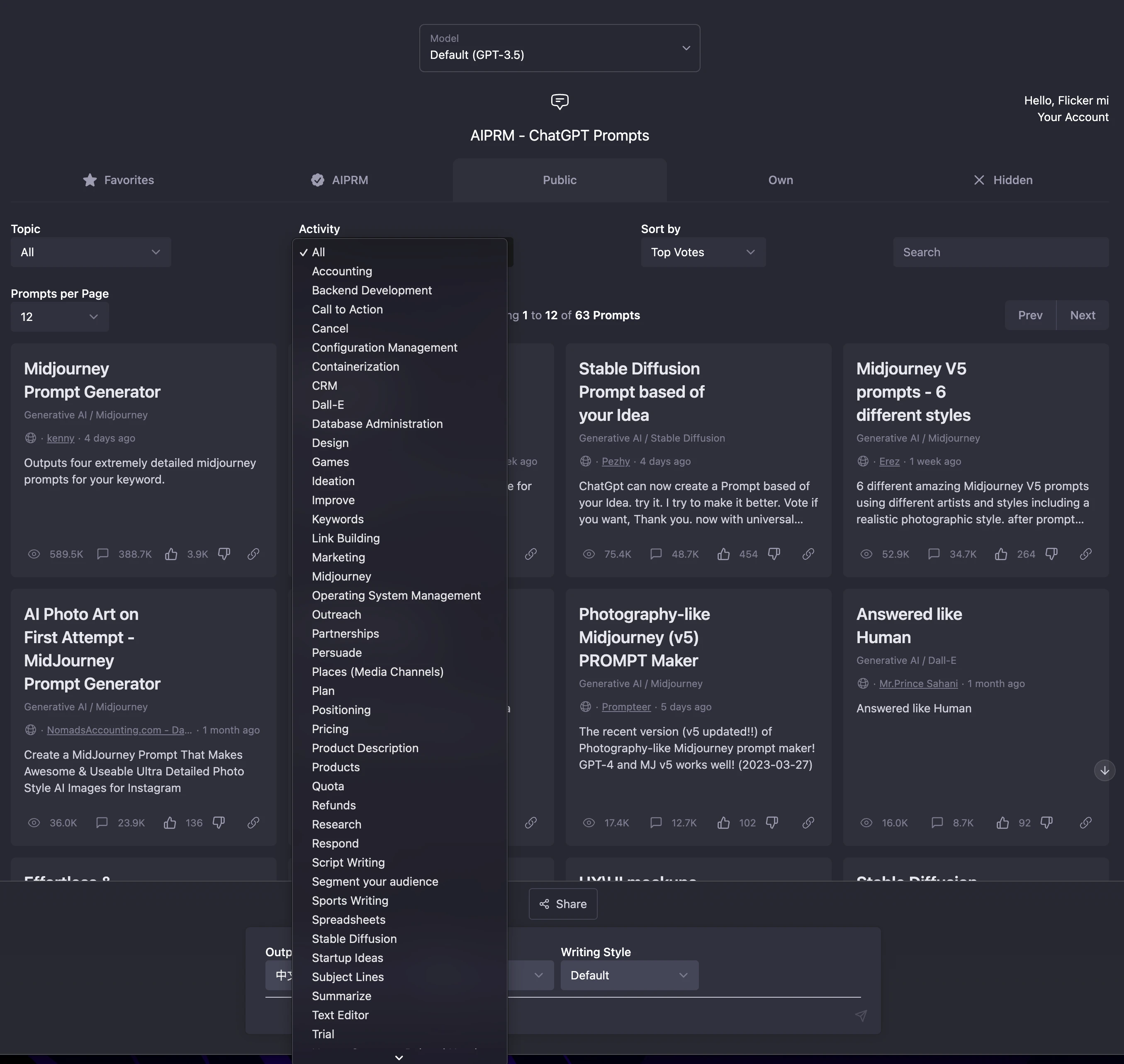Copy link of Stable Diffusion Prompt card
The width and height of the screenshot is (1124, 1064).
coord(808,554)
